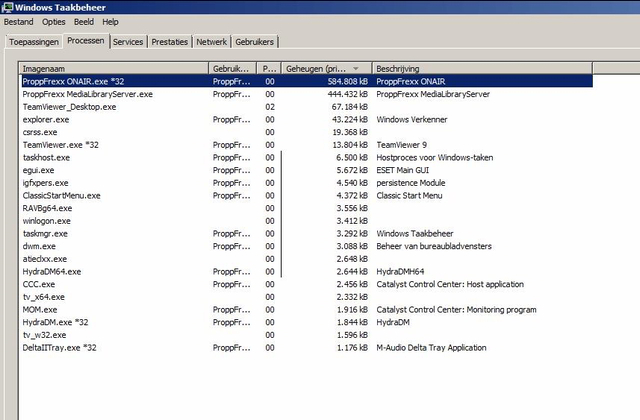Open the Bestand menu

click(18, 22)
